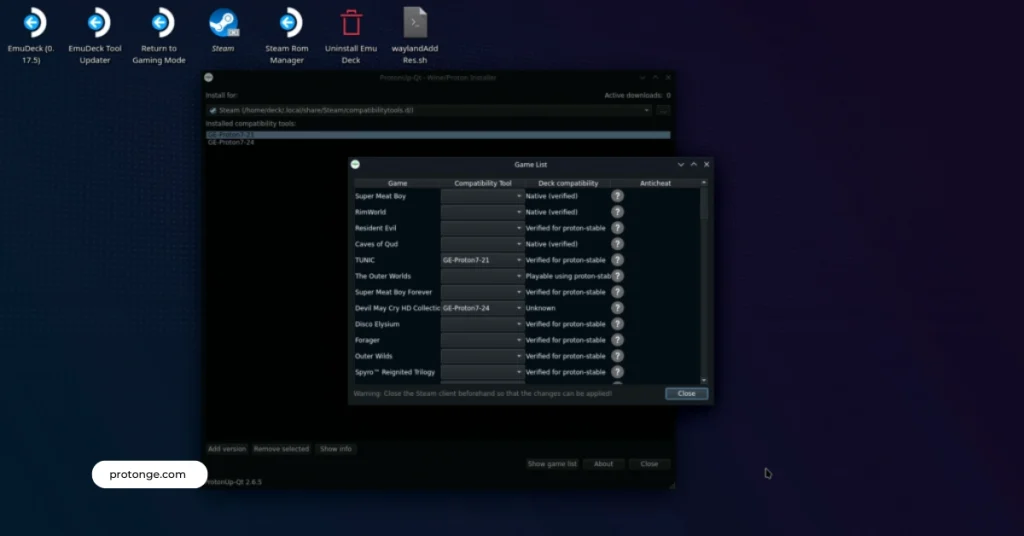Sort by the Game column header
Image resolution: width=1024 pixels, height=536 pixels.
click(x=397, y=183)
